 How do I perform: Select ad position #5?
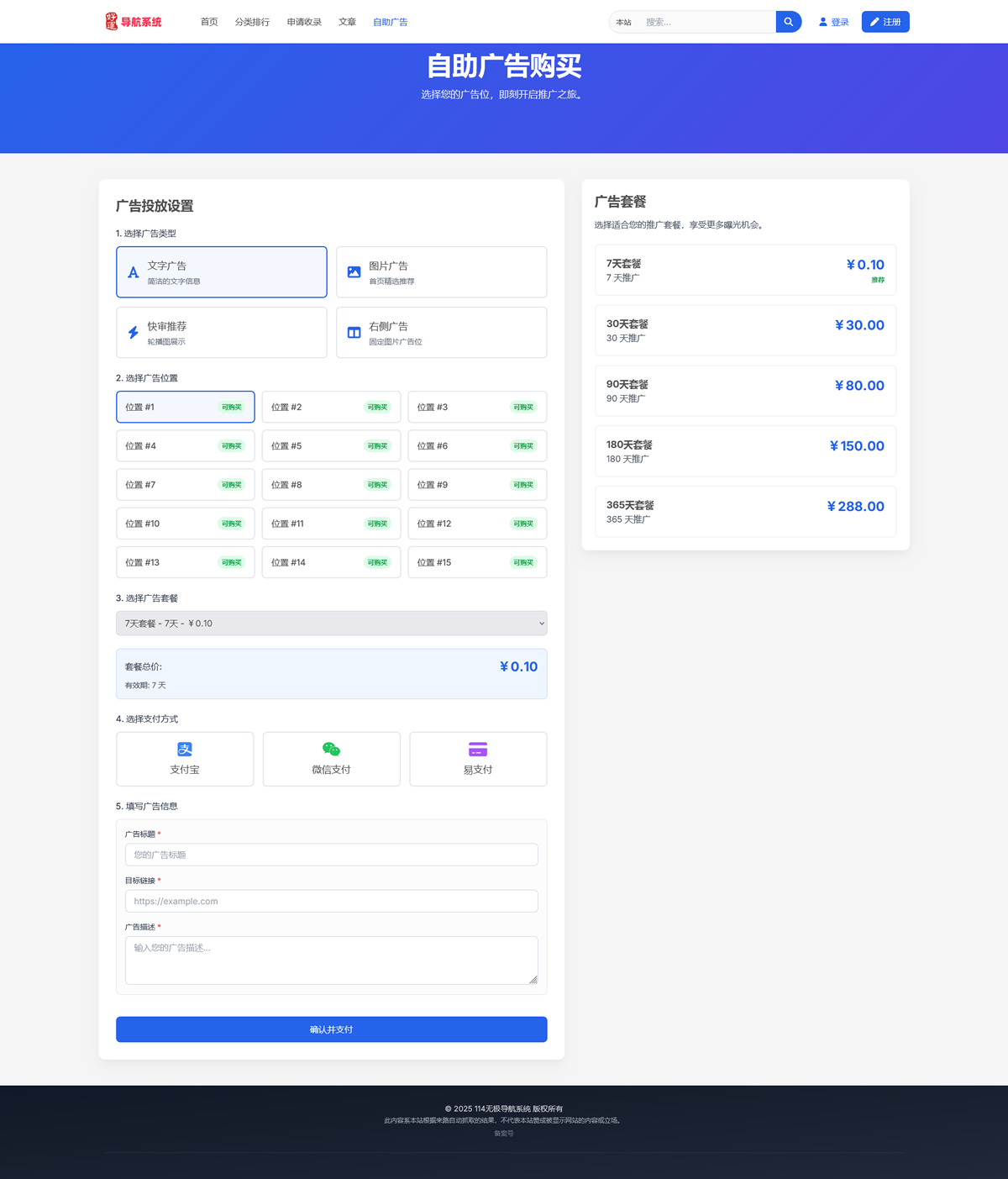click(x=331, y=446)
